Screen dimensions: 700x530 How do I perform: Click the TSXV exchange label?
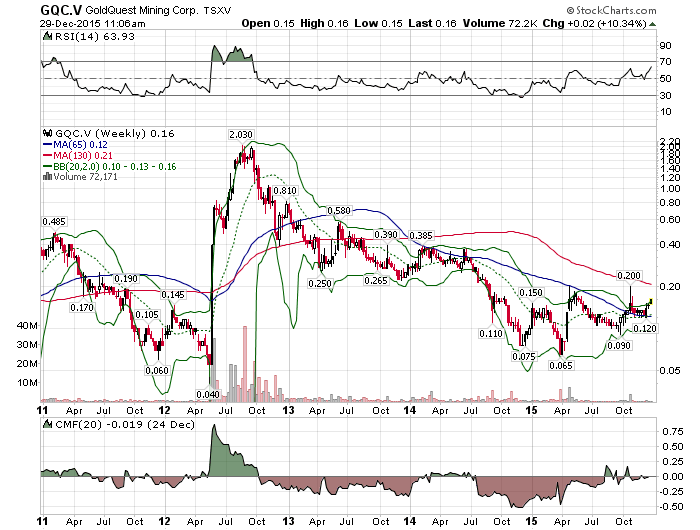coord(217,11)
